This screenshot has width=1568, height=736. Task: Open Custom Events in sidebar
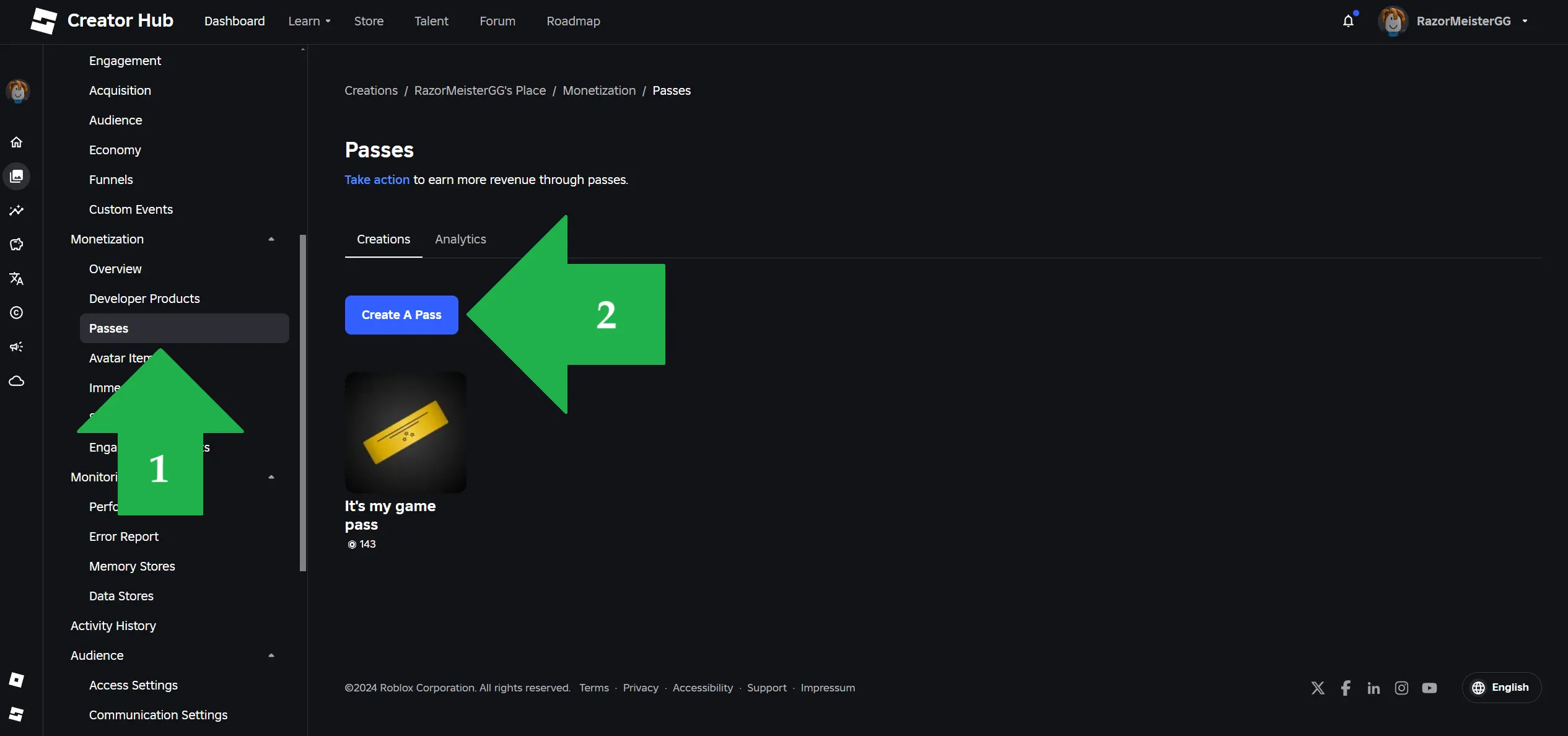pyautogui.click(x=131, y=209)
